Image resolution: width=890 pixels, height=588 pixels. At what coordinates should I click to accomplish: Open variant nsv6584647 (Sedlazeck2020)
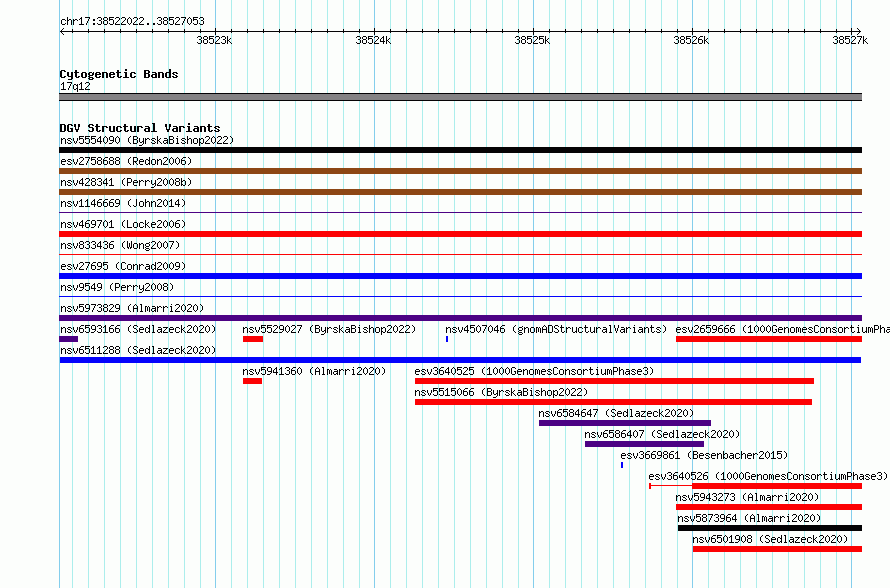coord(616,413)
